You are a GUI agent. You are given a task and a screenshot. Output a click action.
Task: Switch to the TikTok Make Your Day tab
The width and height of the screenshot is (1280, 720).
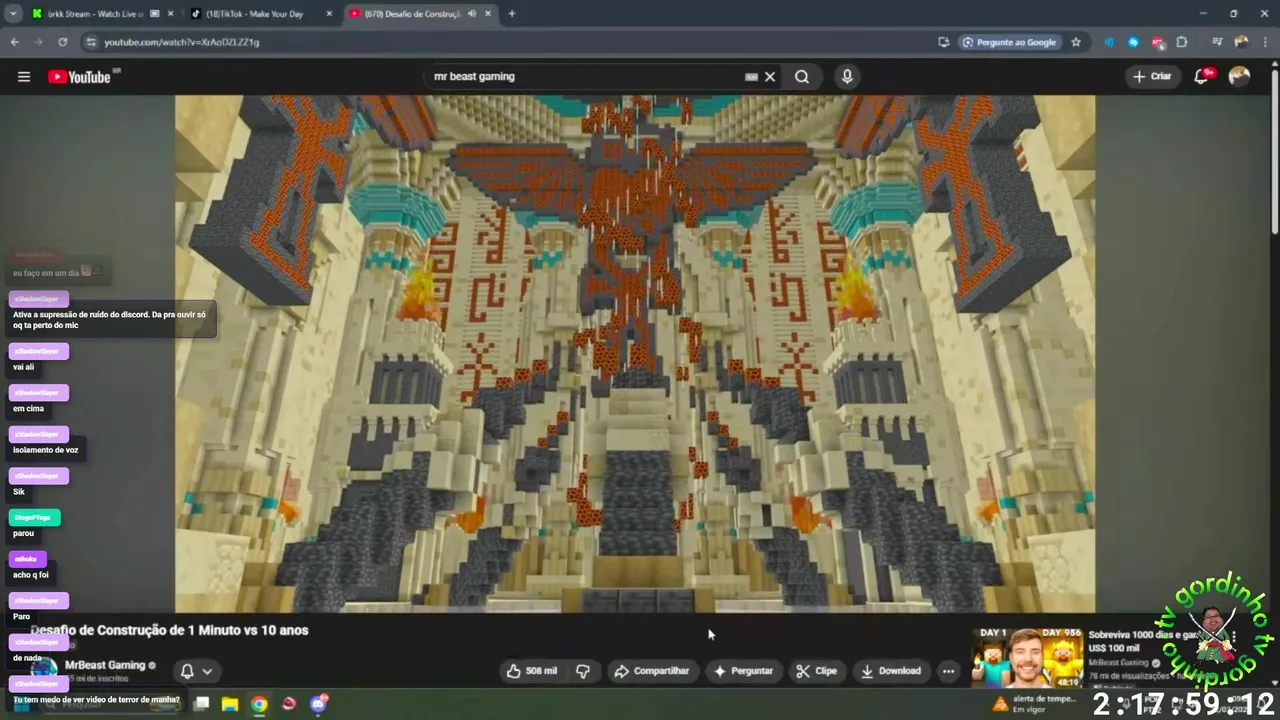(255, 14)
